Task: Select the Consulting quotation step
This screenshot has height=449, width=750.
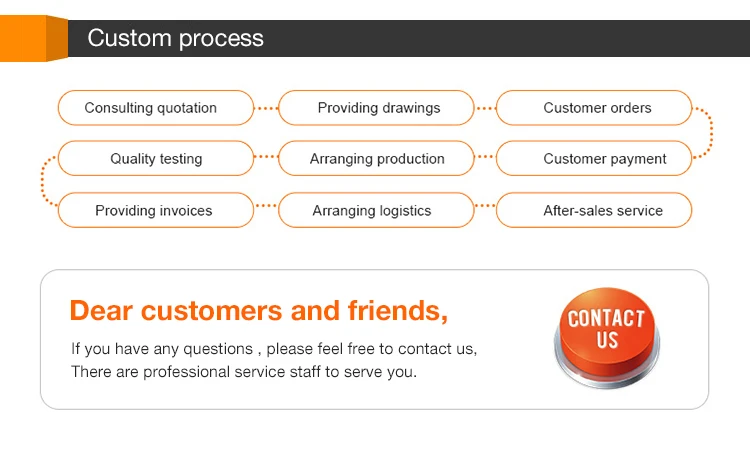Action: pyautogui.click(x=155, y=108)
